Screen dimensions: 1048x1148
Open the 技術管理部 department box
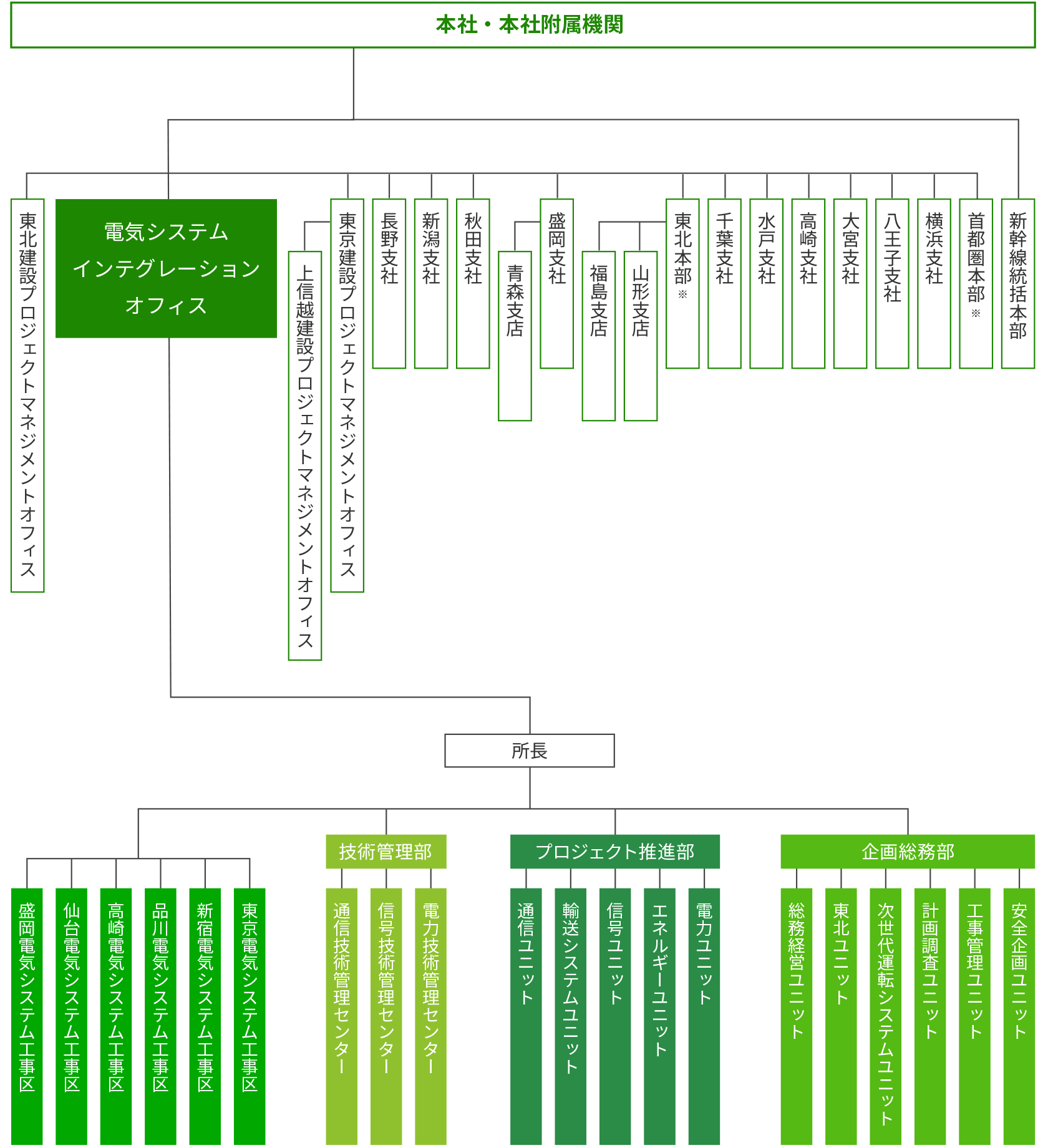[386, 852]
